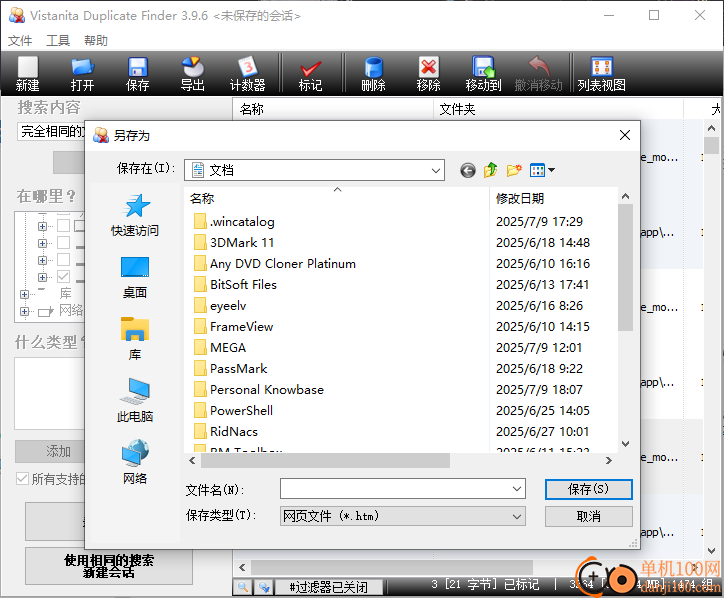Toggle the checked checkbox in location tree
The height and width of the screenshot is (598, 724).
click(63, 277)
